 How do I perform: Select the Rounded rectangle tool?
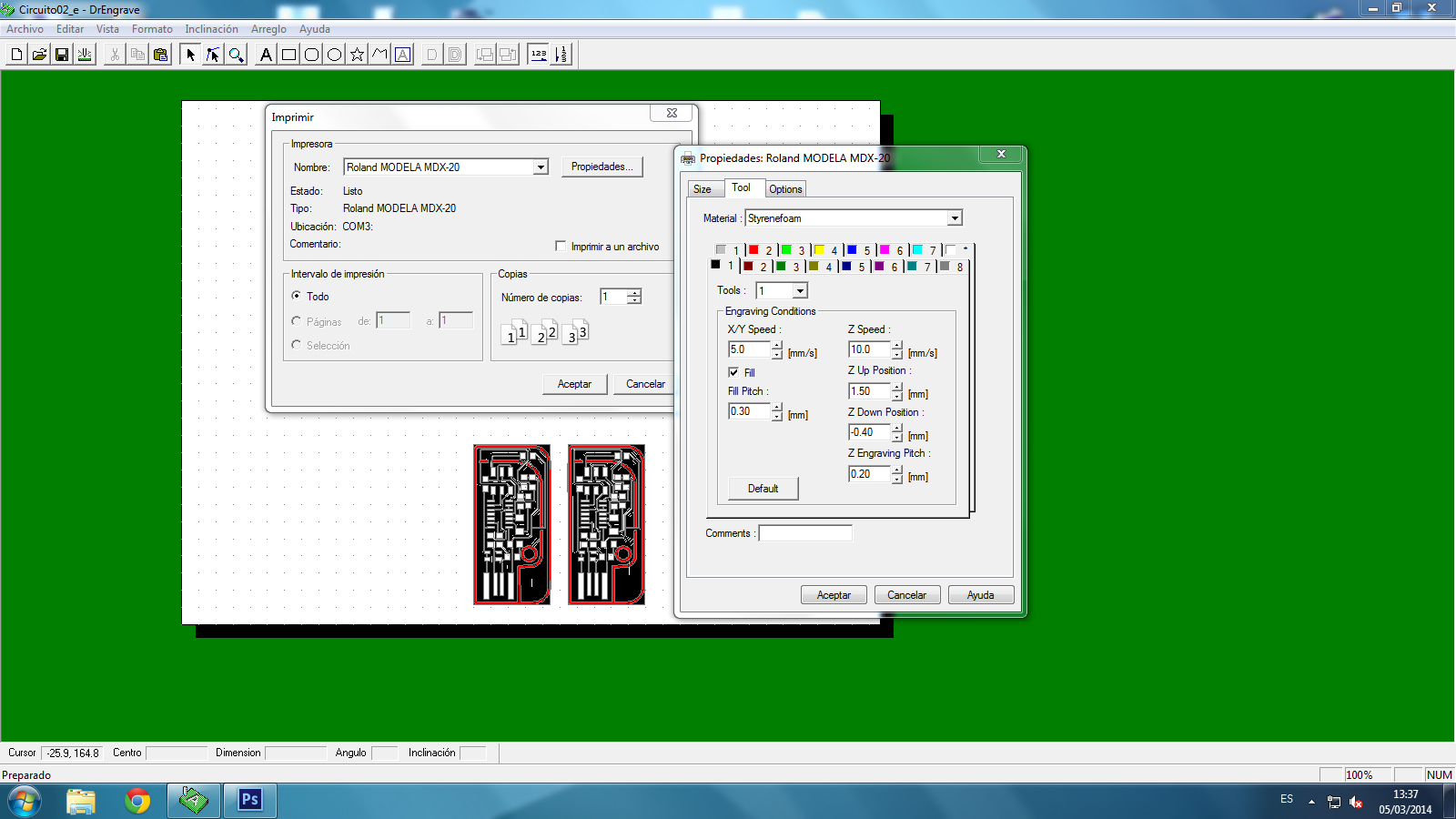click(311, 55)
